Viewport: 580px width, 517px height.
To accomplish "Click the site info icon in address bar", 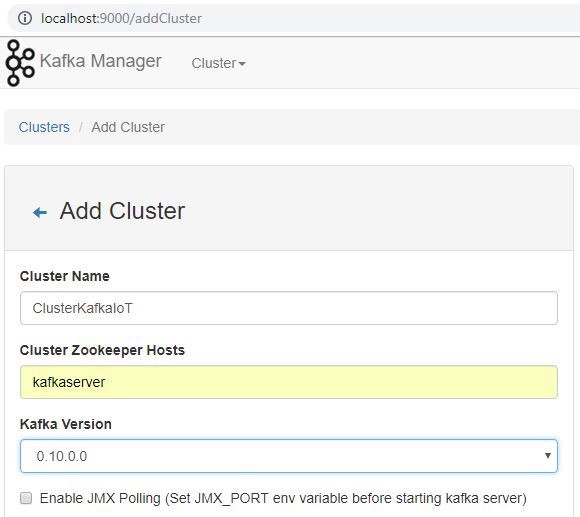I will [25, 18].
